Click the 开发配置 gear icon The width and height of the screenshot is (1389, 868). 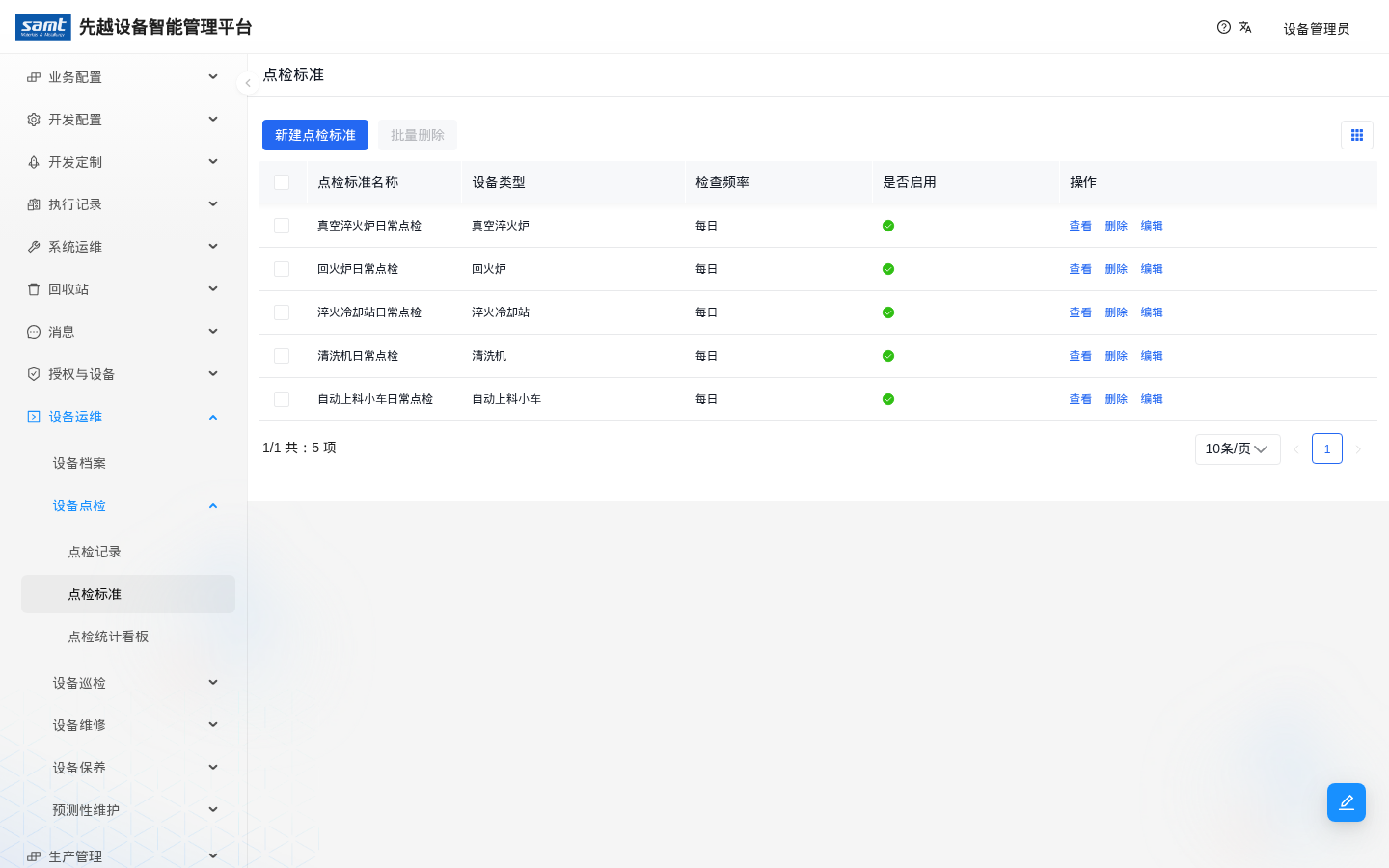(x=34, y=120)
